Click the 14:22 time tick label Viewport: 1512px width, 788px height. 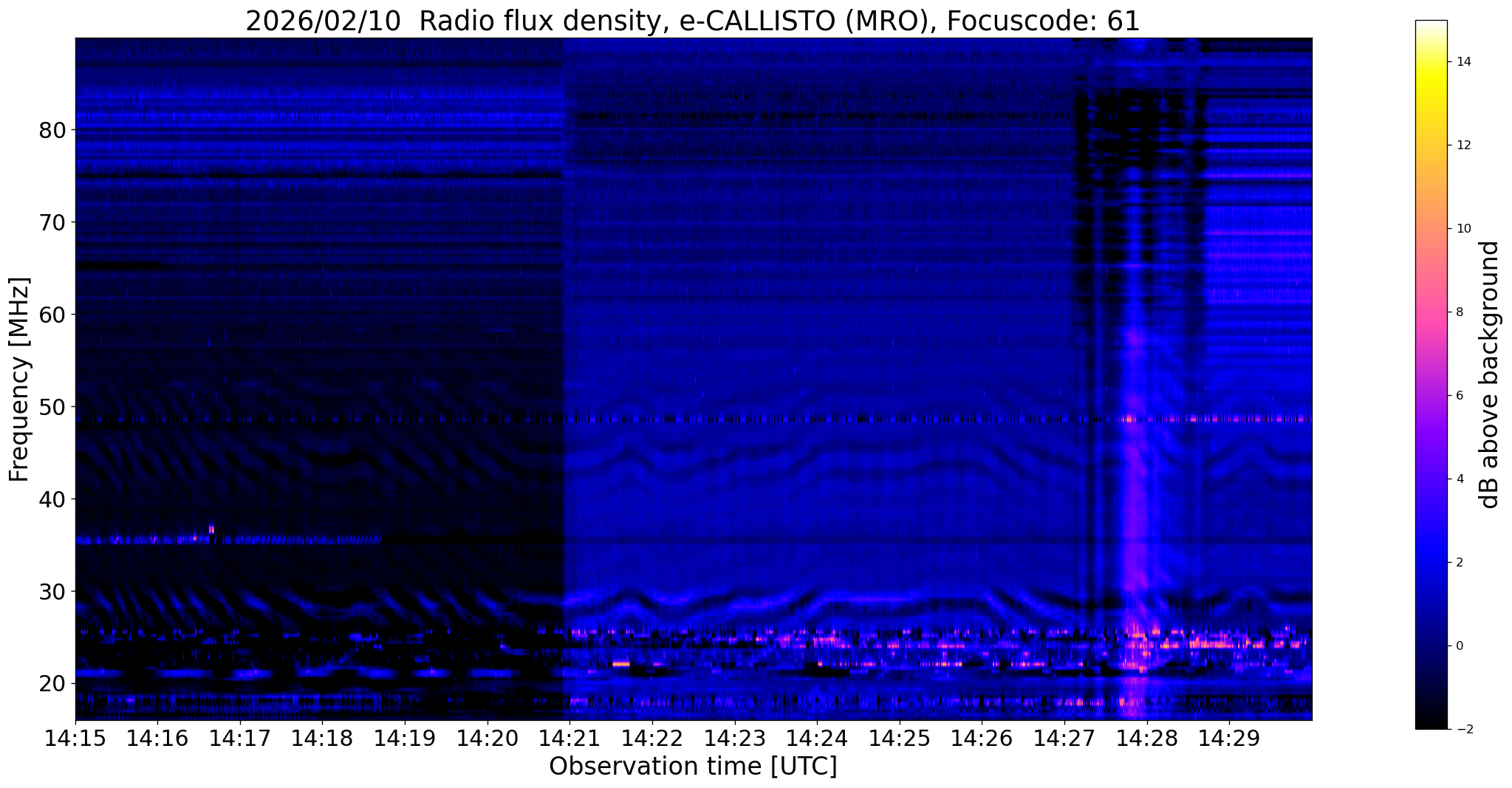(652, 738)
